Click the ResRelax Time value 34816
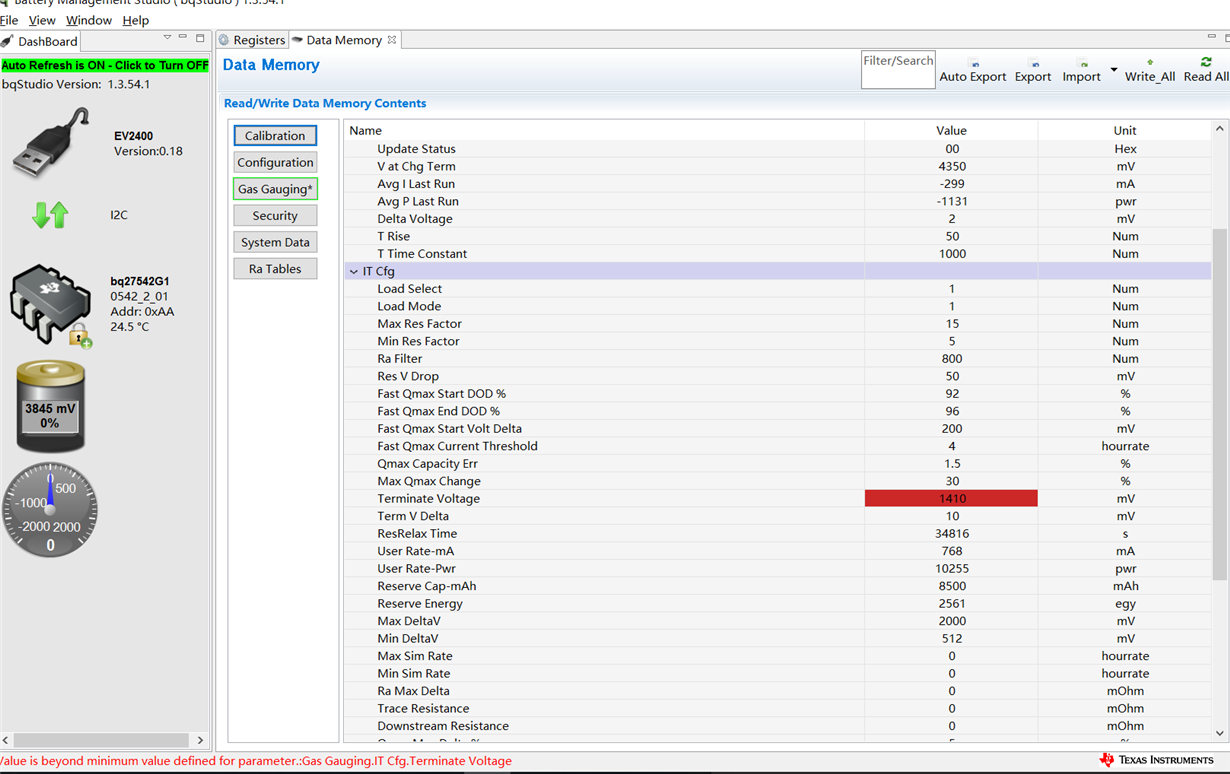 (951, 533)
